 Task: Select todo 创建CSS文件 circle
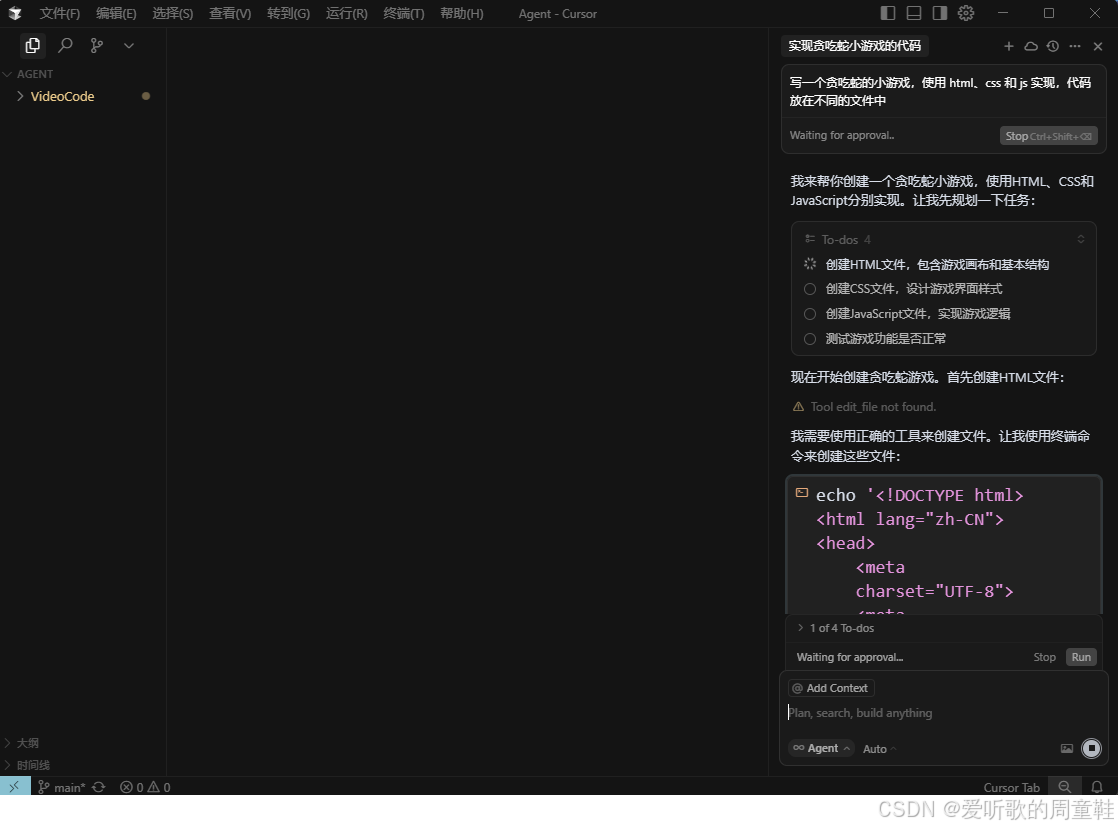tap(810, 289)
